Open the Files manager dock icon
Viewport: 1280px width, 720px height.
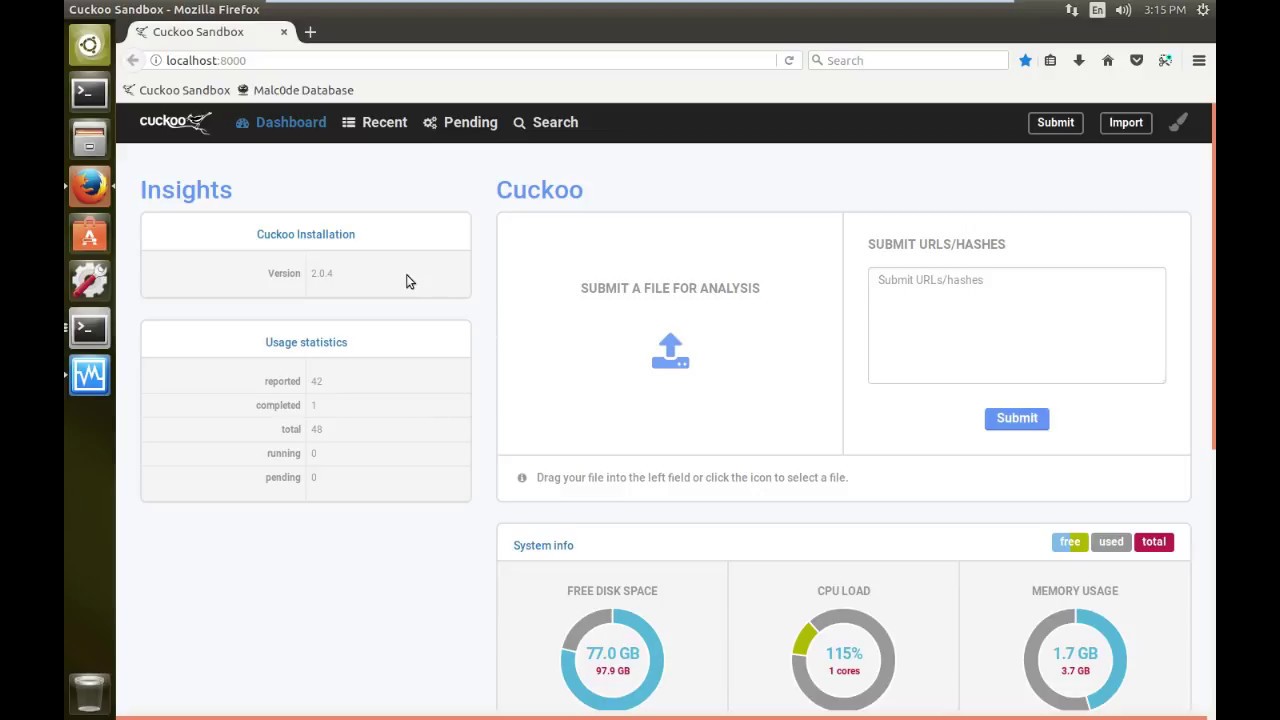pyautogui.click(x=89, y=139)
